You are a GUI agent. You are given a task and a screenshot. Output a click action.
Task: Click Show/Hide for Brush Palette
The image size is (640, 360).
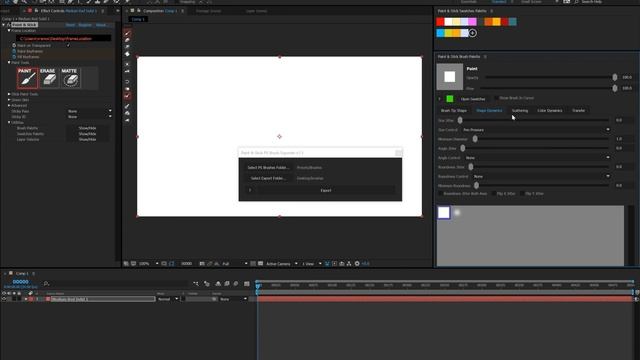coord(87,128)
